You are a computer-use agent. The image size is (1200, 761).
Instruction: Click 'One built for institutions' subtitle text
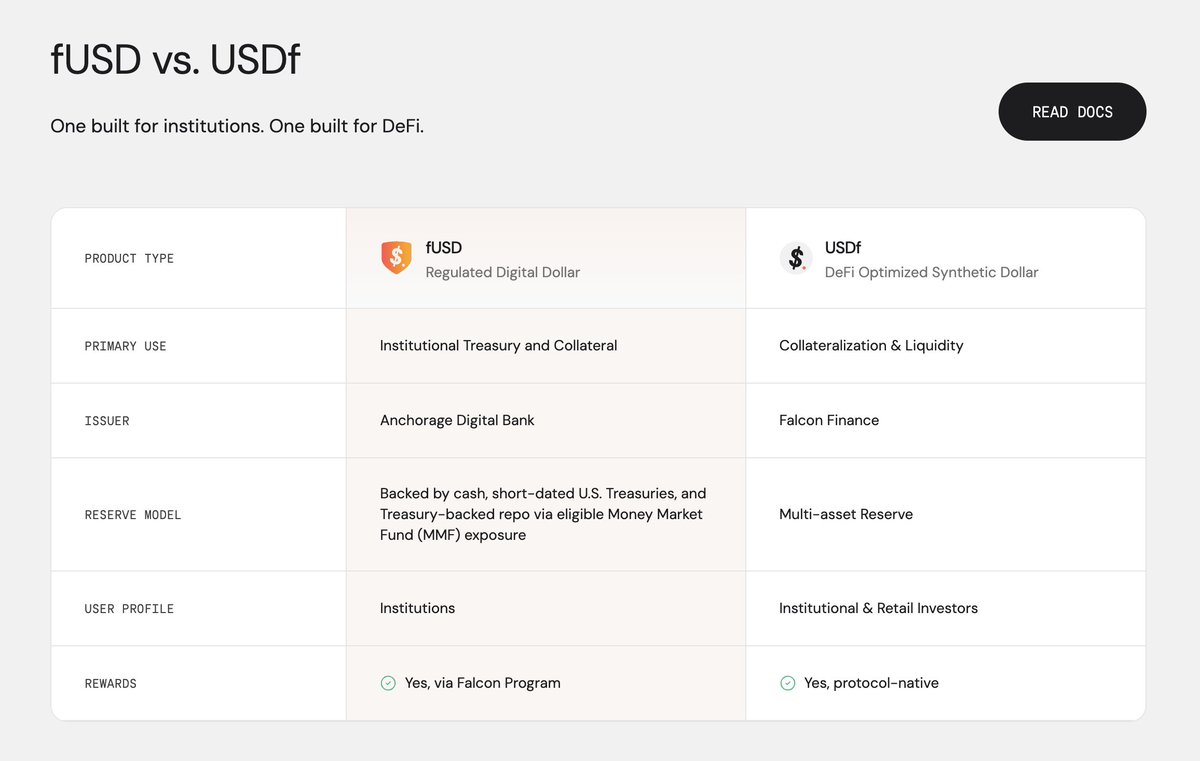(237, 127)
